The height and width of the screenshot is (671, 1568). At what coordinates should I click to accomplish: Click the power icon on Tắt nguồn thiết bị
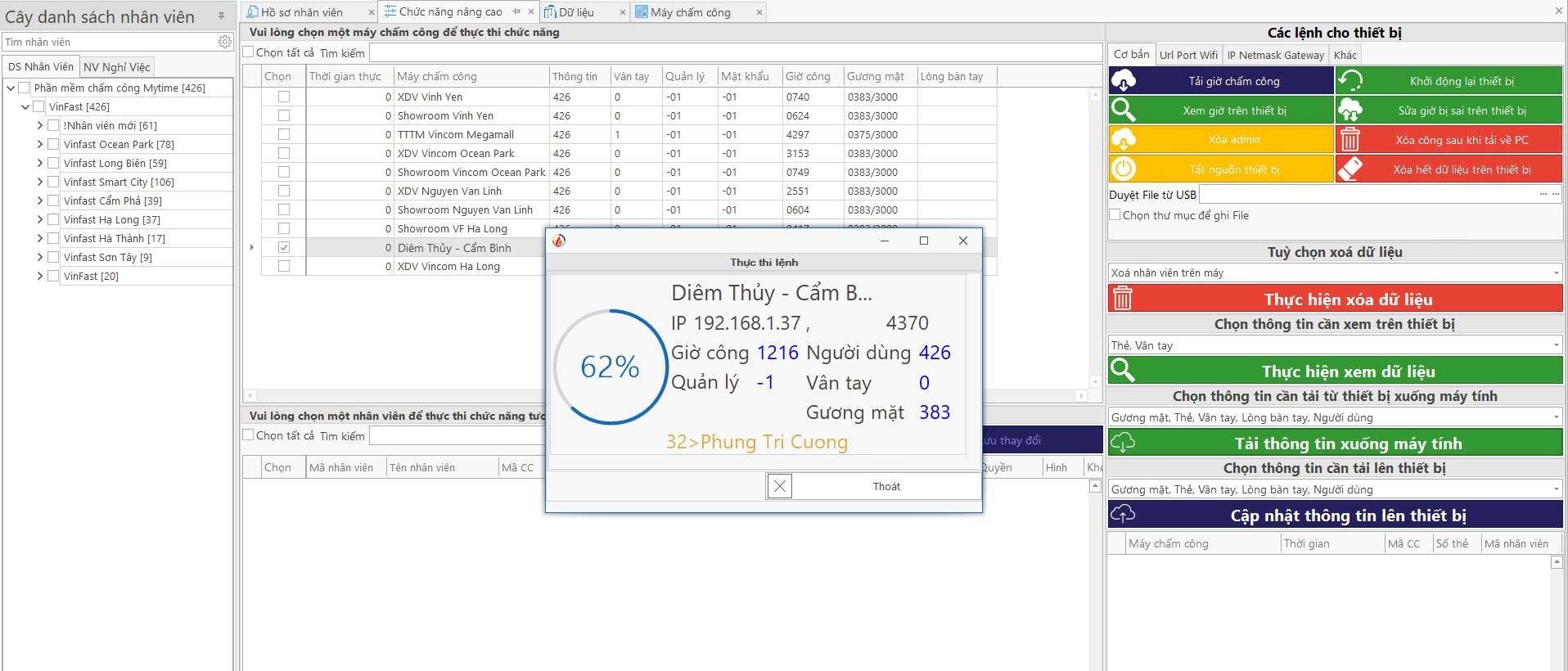click(x=1124, y=169)
